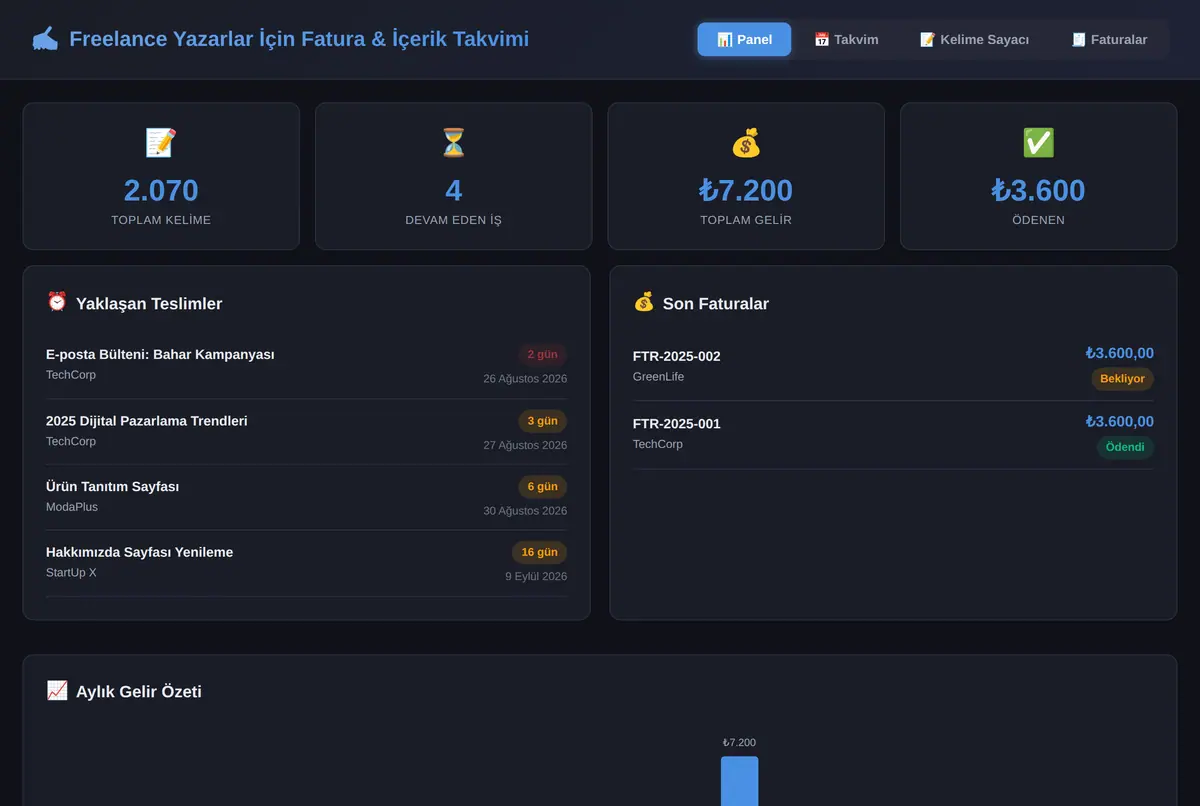Click the GreenLife client name
1200x806 pixels.
[x=658, y=377]
